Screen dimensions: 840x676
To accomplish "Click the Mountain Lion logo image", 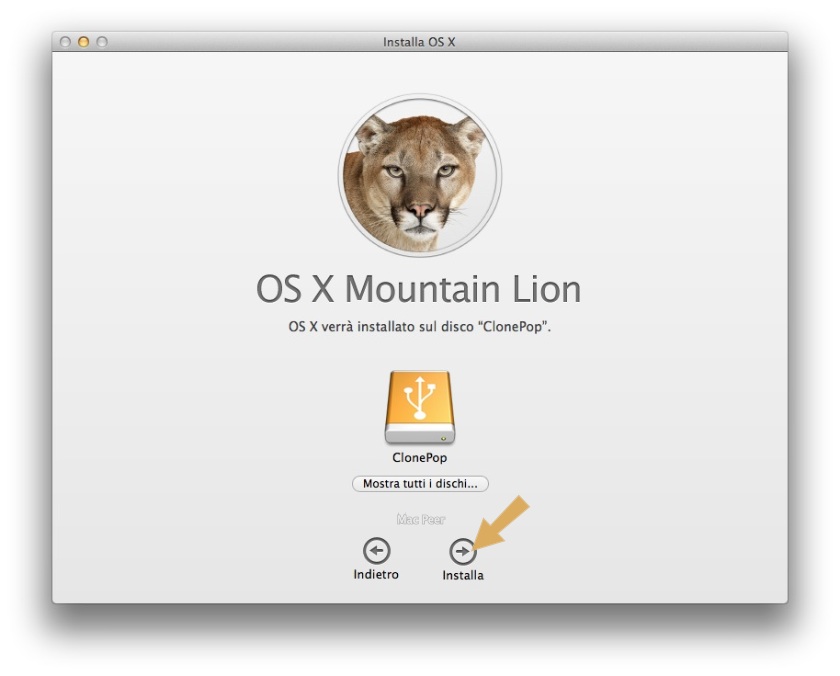I will (x=420, y=176).
